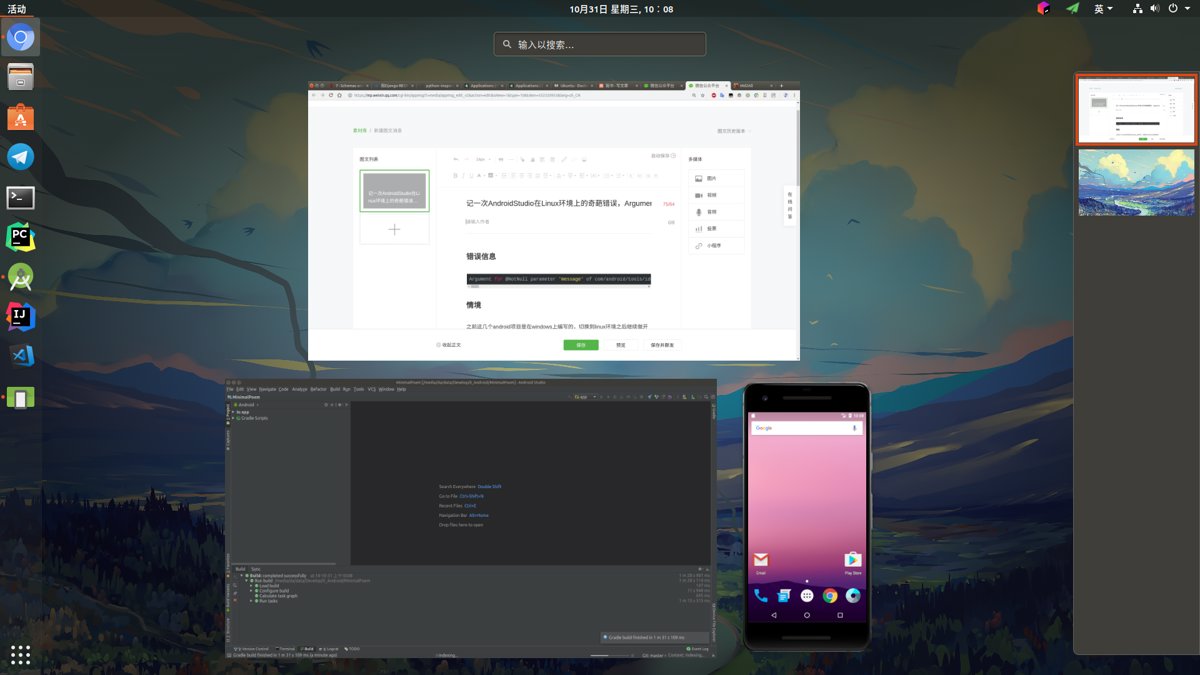This screenshot has width=1200, height=675.
Task: Open File menu in Android Studio
Action: 230,389
